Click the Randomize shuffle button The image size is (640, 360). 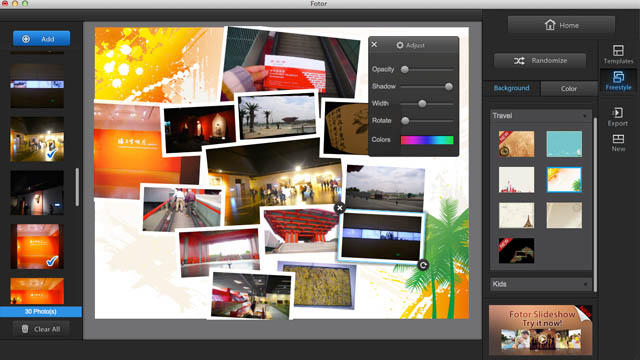click(x=540, y=61)
